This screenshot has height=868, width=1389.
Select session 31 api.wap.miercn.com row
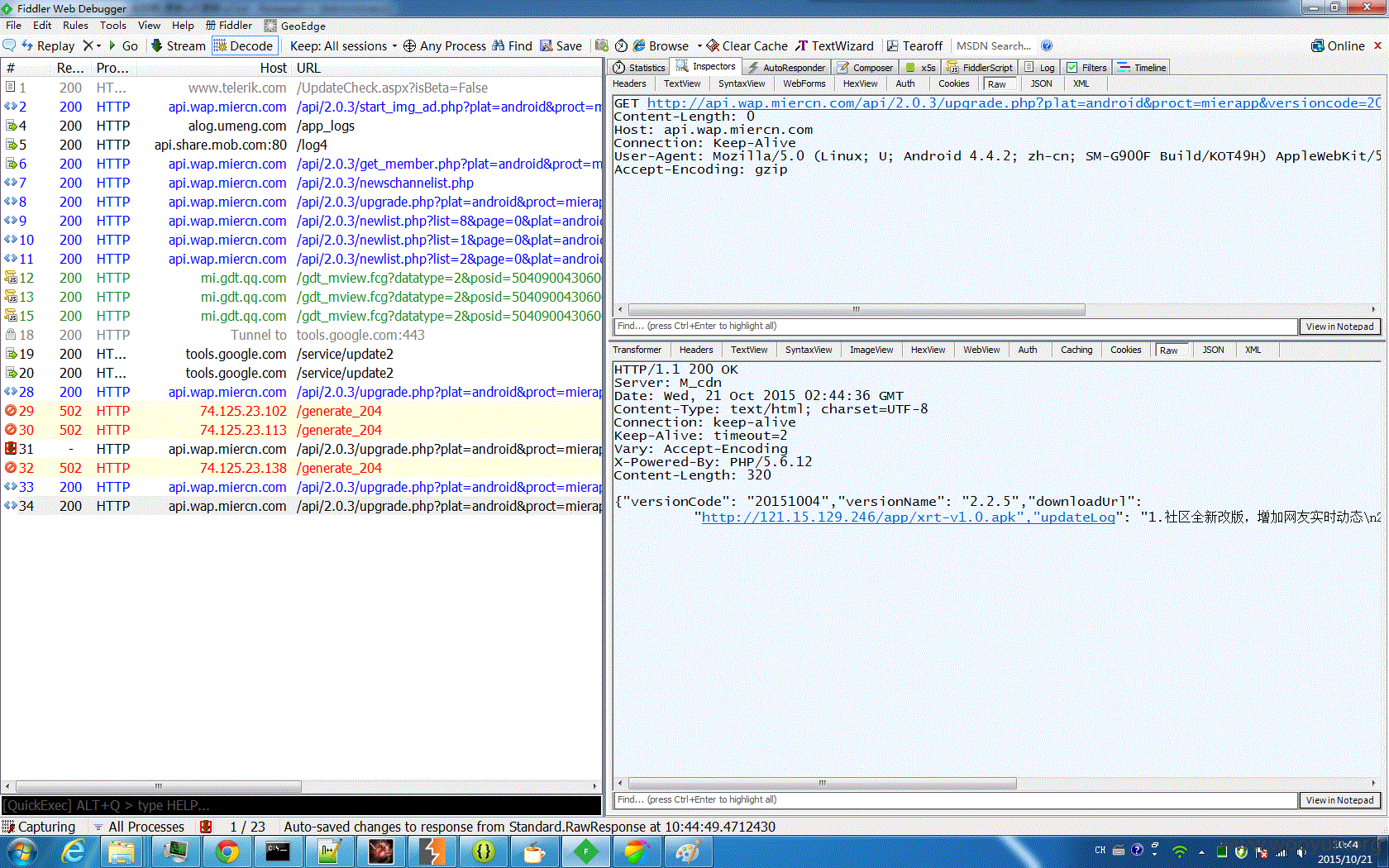(301, 449)
